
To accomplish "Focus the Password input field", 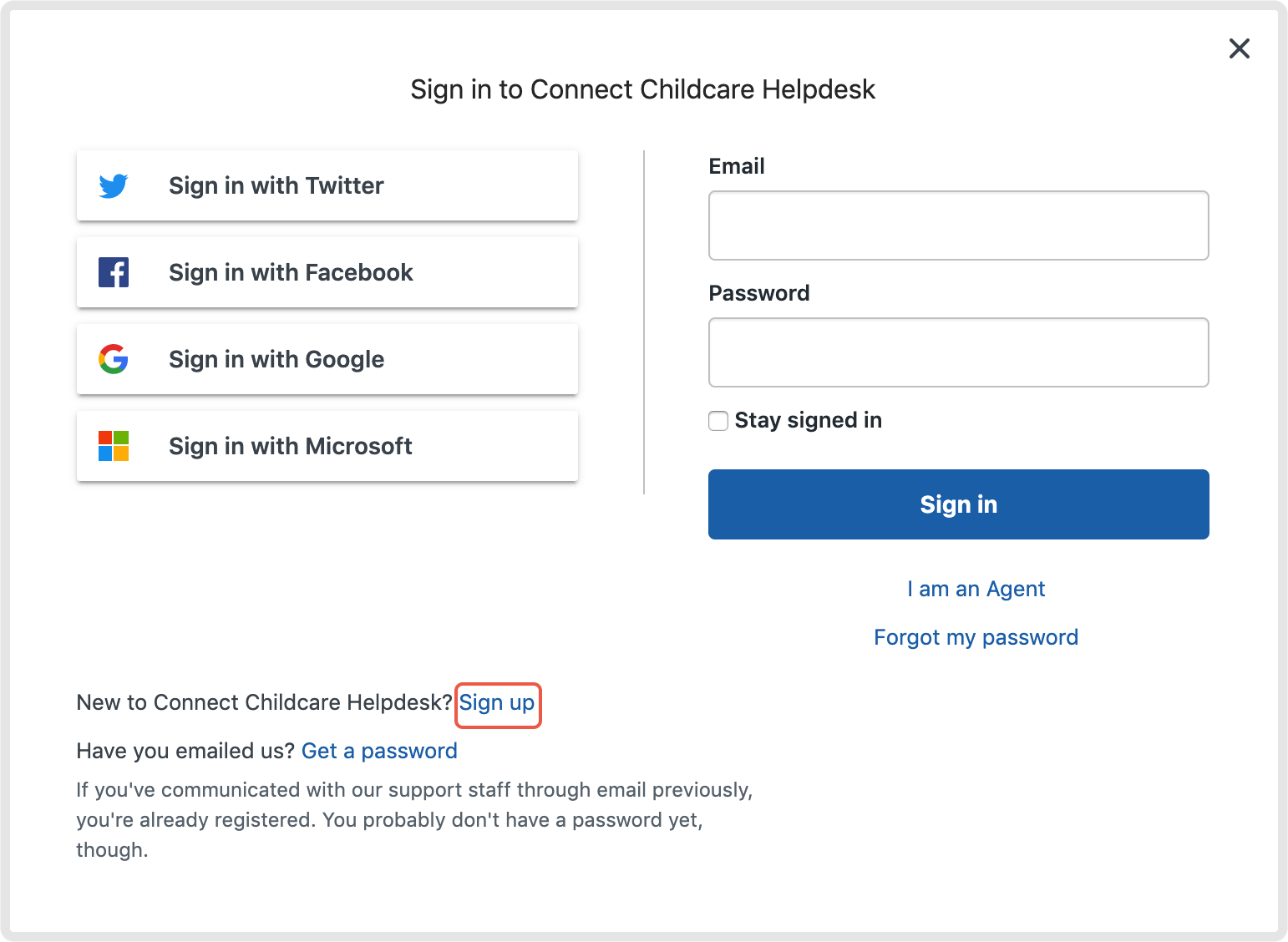I will point(958,352).
